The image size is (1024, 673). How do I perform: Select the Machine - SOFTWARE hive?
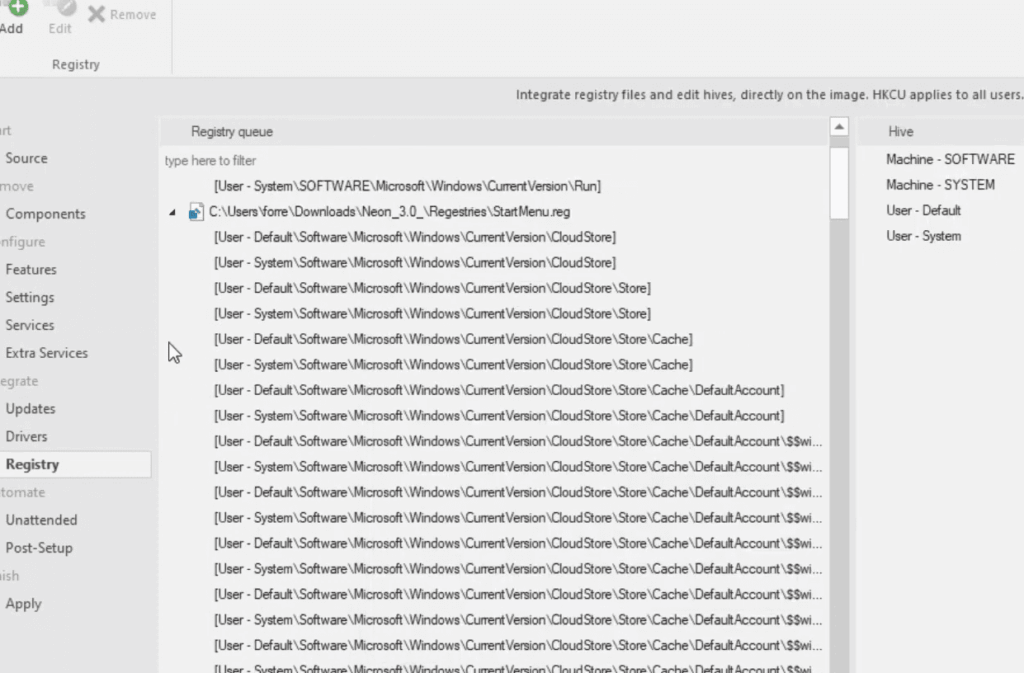[x=949, y=158]
